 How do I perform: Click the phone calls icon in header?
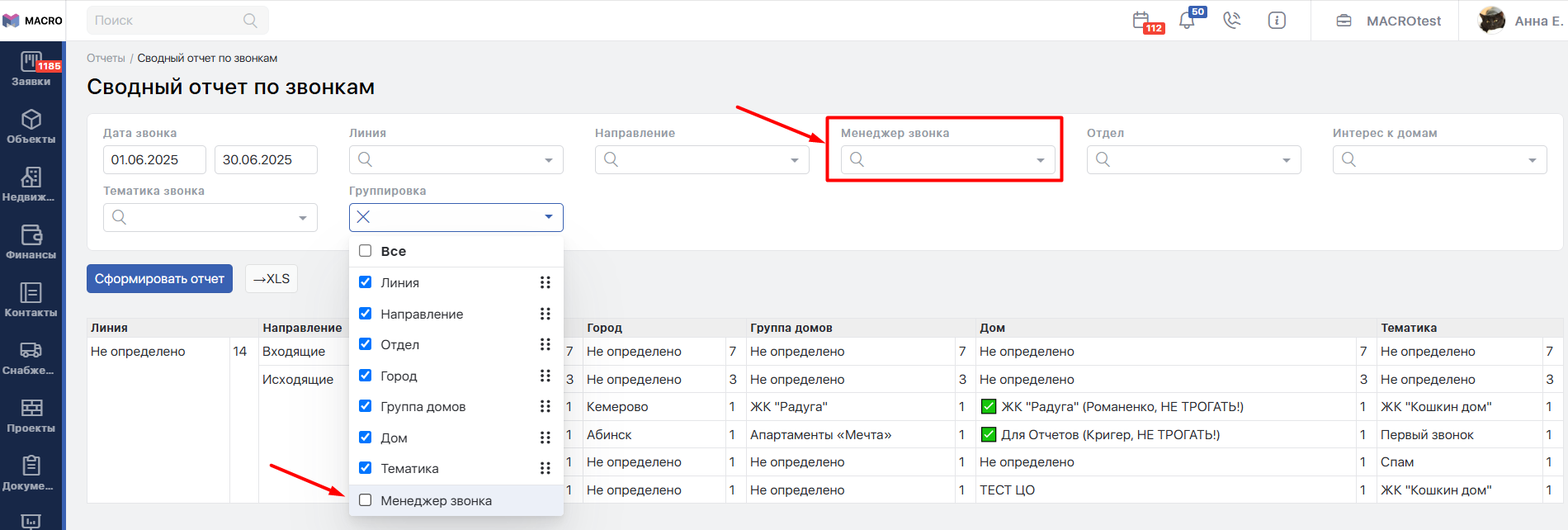[x=1232, y=21]
